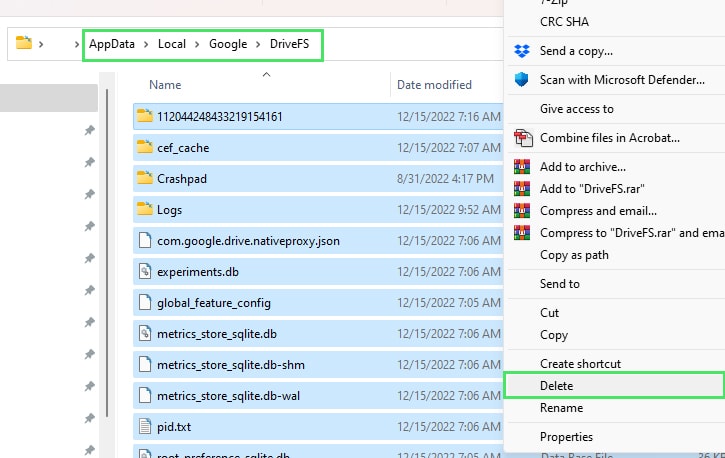725x458 pixels.
Task: Select the file name metrics_store_sqlite.db-wal
Action: pos(228,396)
